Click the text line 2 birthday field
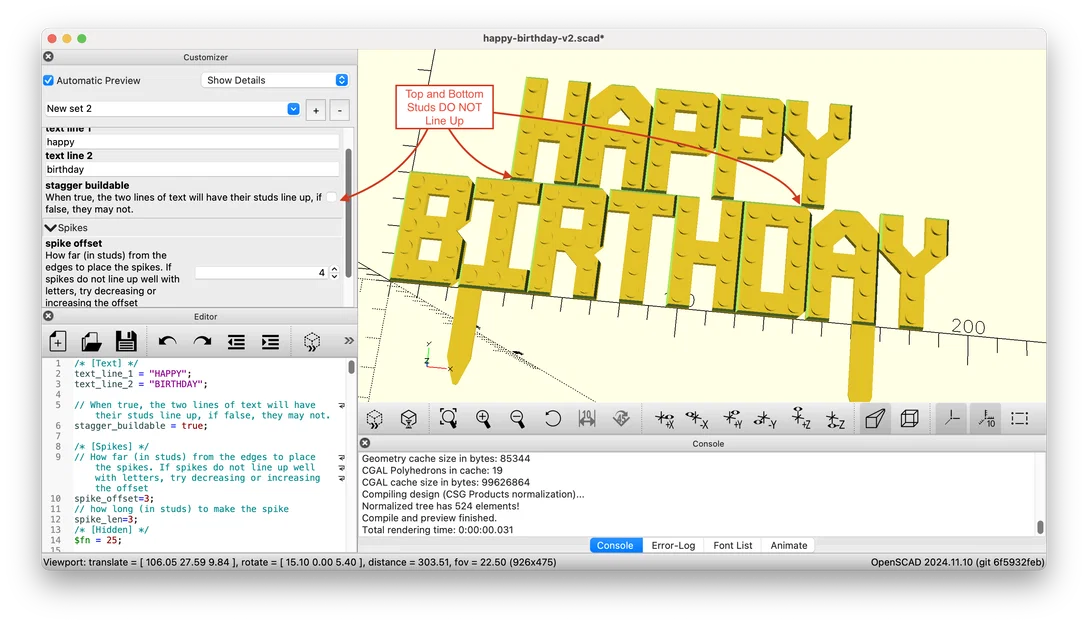 tap(192, 169)
